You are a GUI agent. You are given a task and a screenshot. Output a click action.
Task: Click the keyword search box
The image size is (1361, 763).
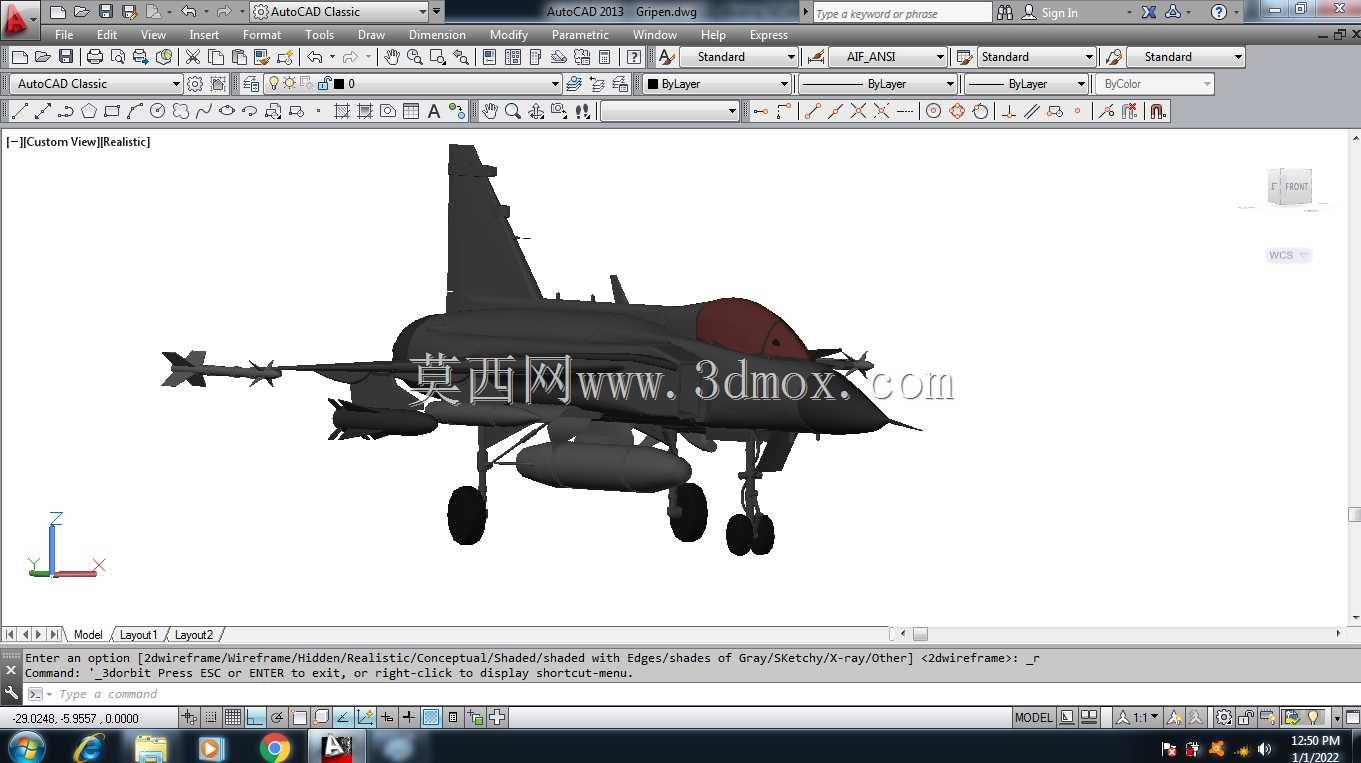(901, 13)
